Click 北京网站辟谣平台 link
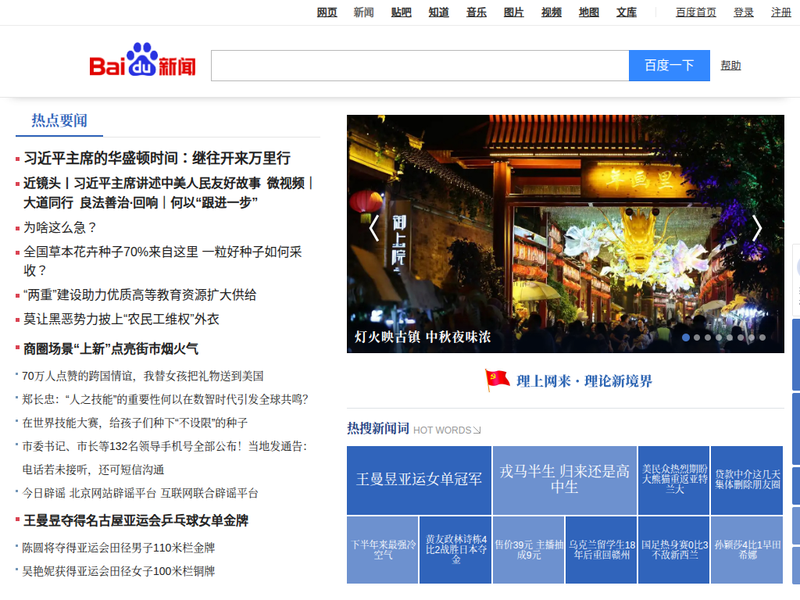 click(x=113, y=493)
